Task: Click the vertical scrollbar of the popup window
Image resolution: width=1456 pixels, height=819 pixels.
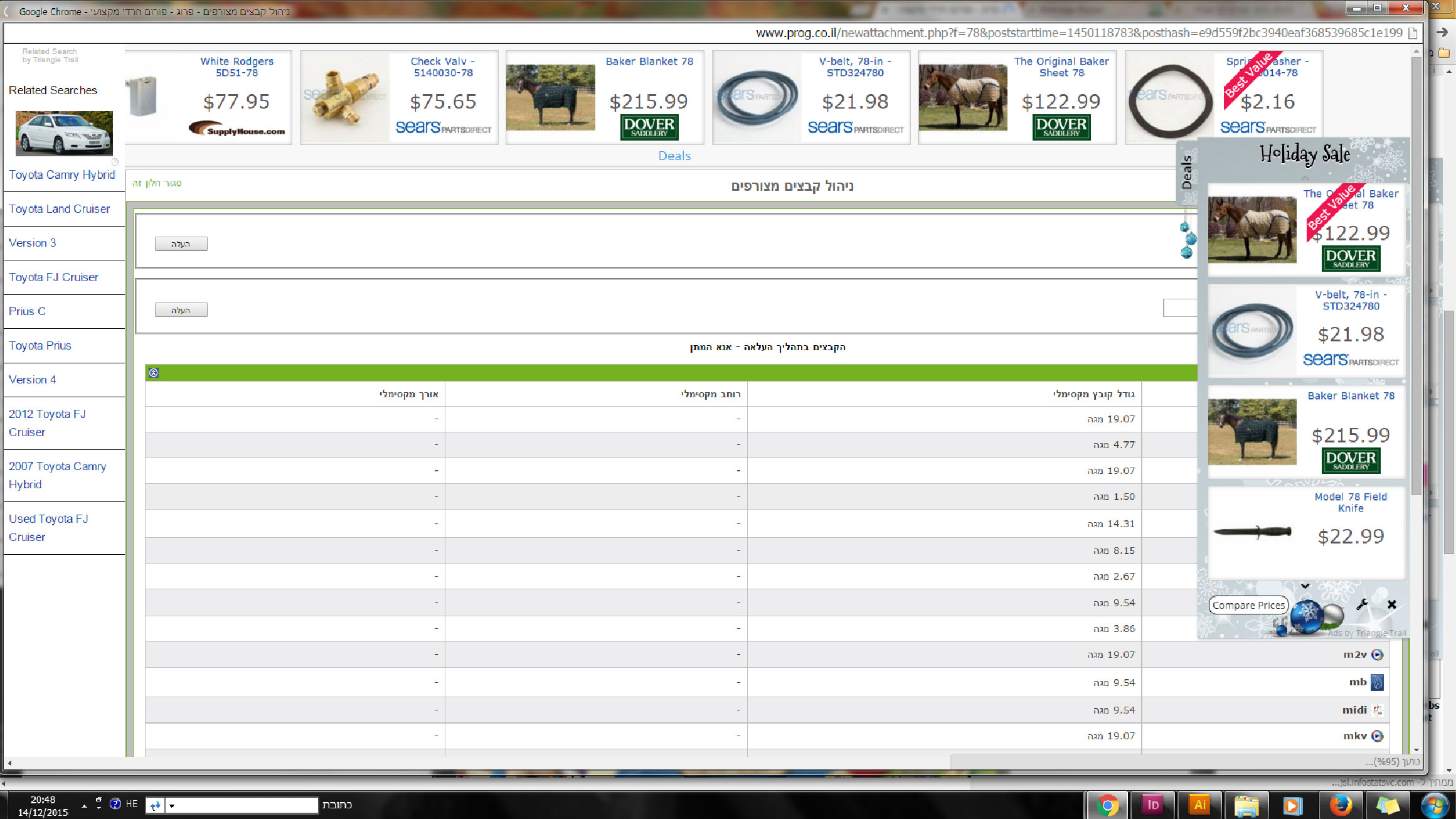Action: [x=1416, y=276]
